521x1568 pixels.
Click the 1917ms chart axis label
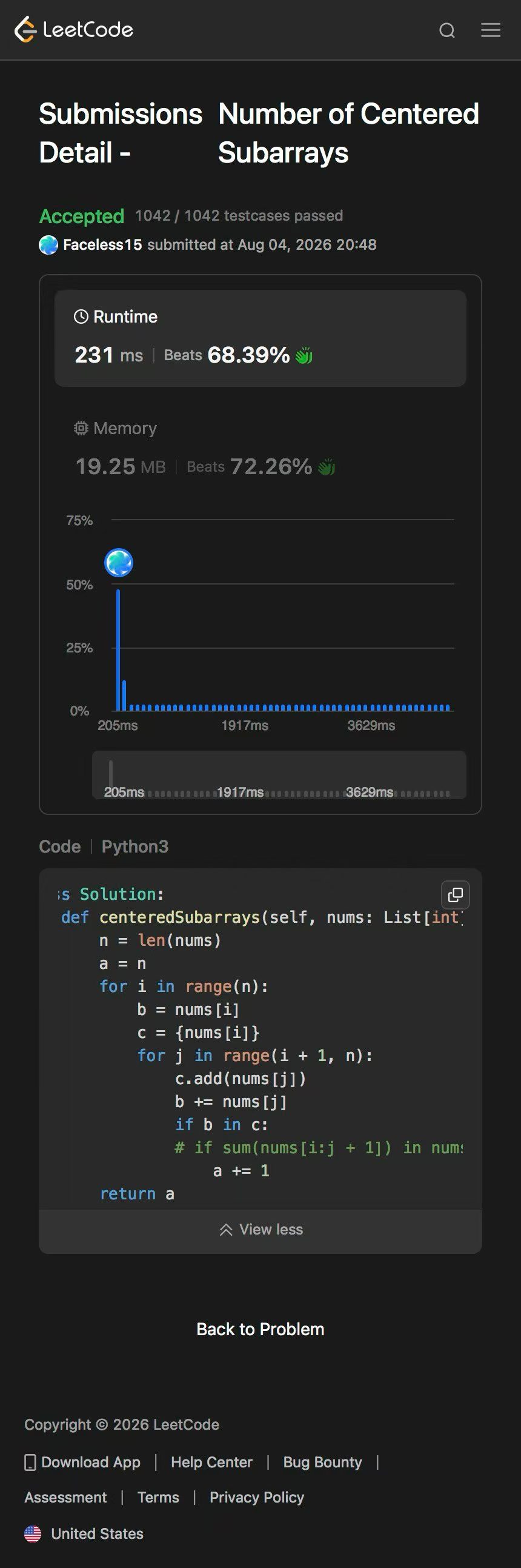244,726
